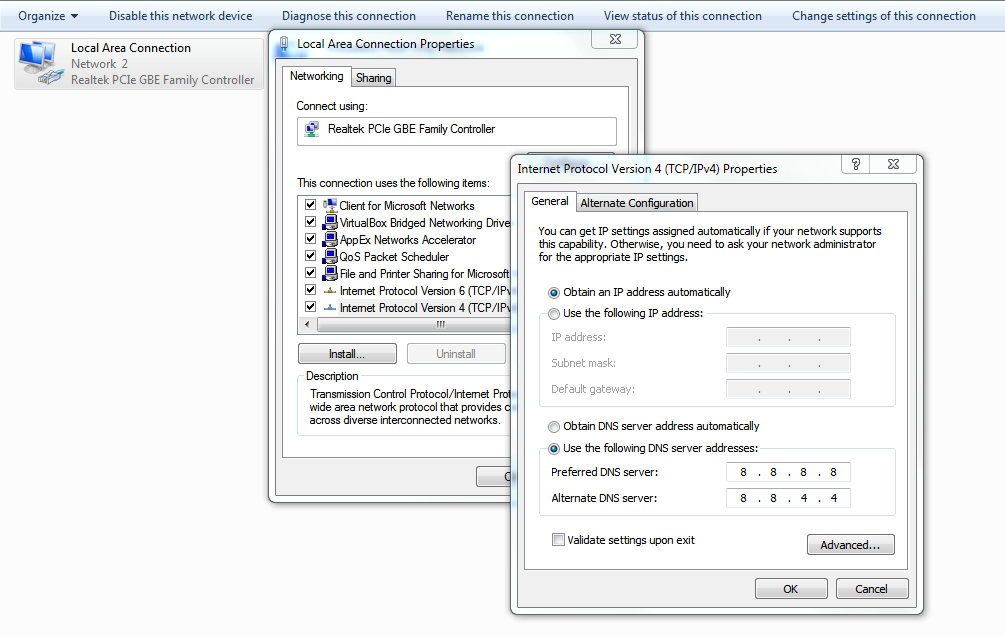Image resolution: width=1005 pixels, height=636 pixels.
Task: Click the Internet Protocol Version 6 icon
Action: tap(330, 291)
